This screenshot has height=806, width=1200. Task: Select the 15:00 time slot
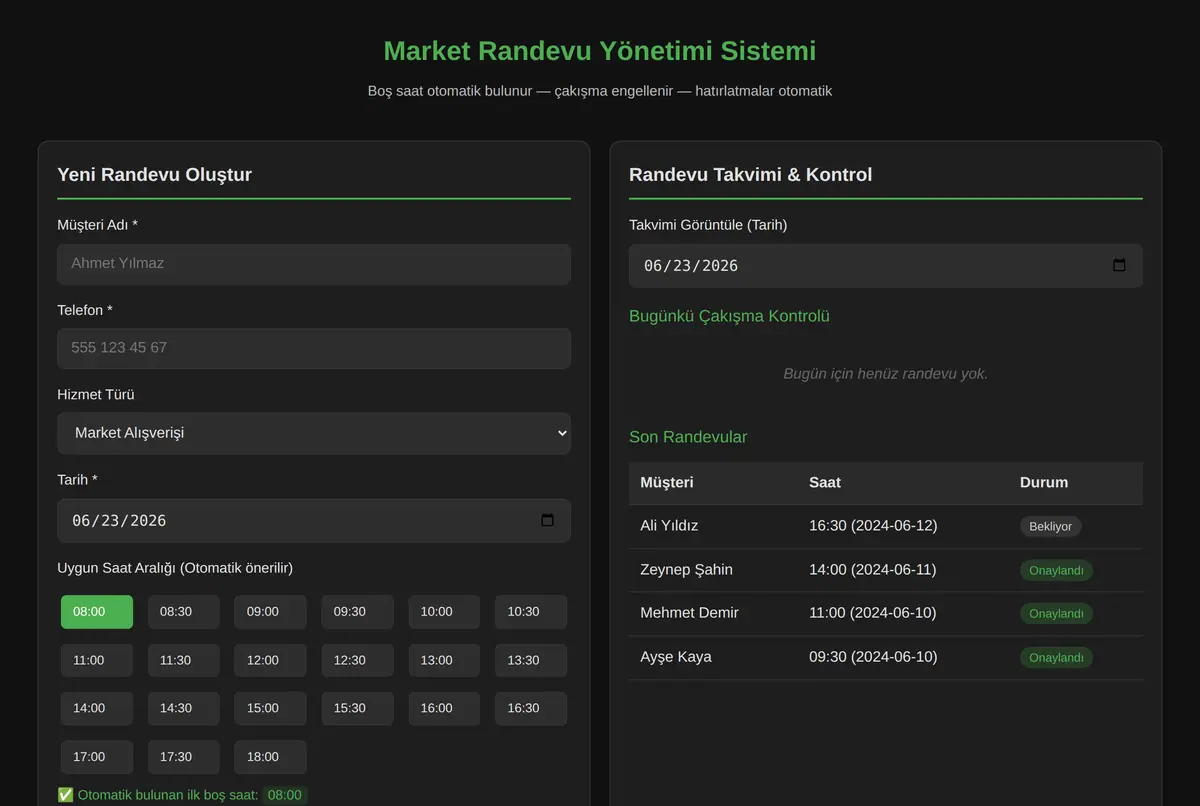coord(270,708)
